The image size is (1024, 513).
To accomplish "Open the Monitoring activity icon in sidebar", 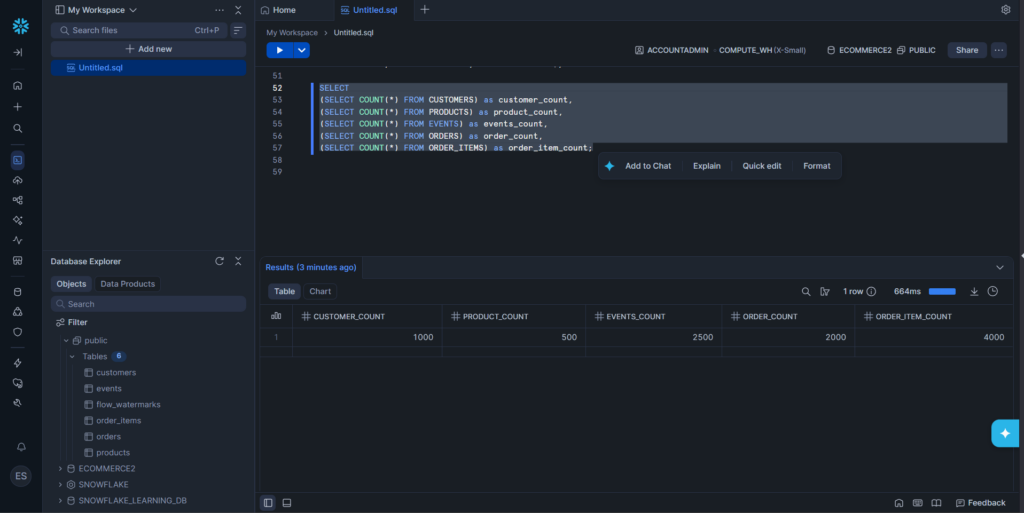I will pyautogui.click(x=18, y=240).
